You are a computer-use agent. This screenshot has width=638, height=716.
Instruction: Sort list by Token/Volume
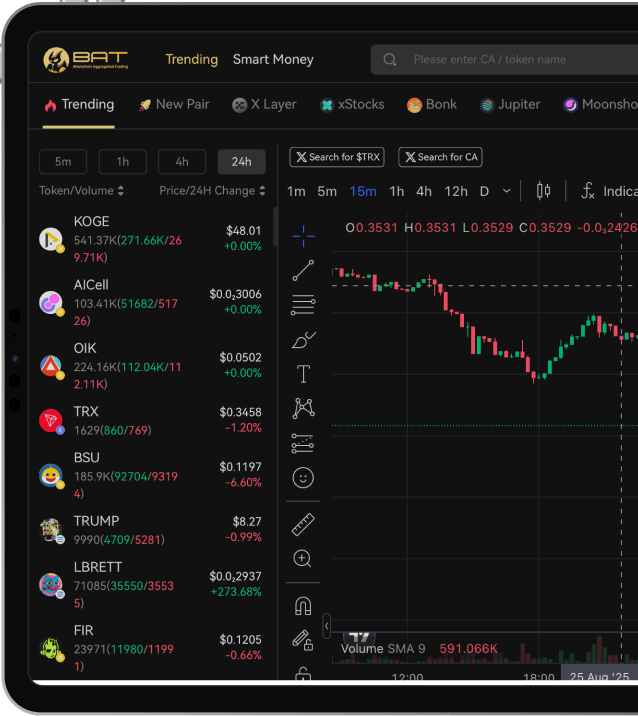[x=81, y=190]
